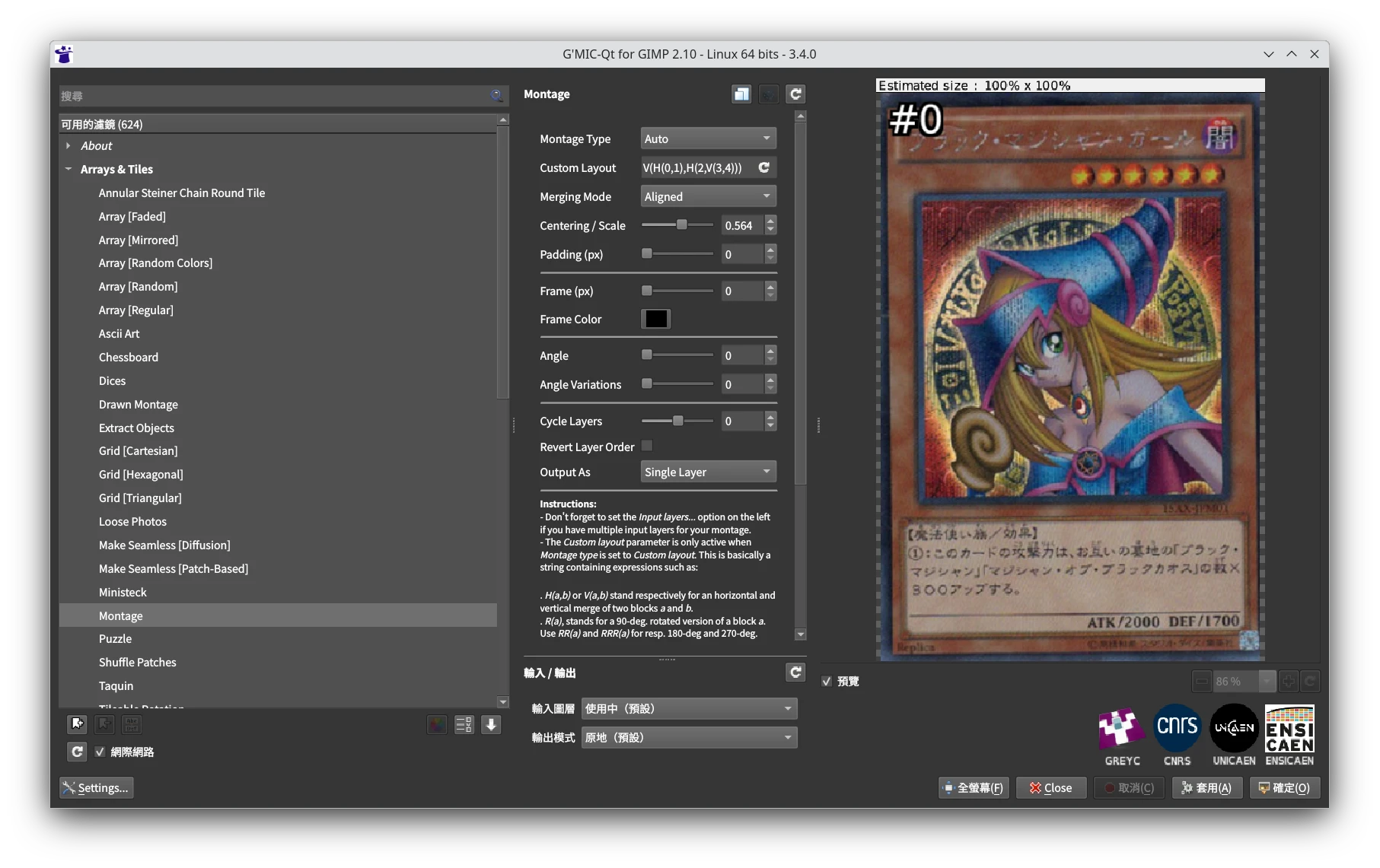Open the Montage Type dropdown
The image size is (1380, 868).
[707, 138]
